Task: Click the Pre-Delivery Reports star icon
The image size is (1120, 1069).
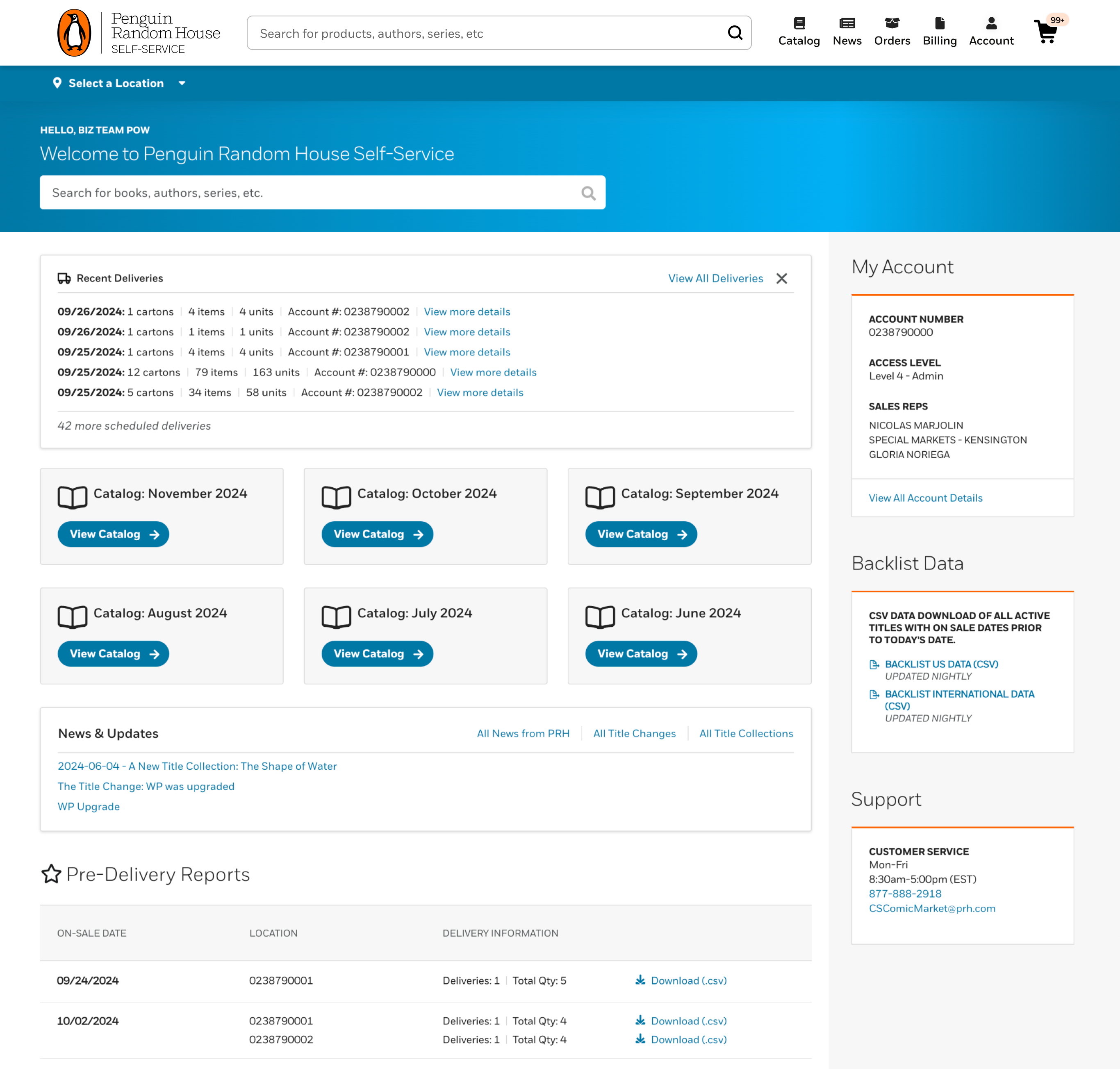Action: 51,873
